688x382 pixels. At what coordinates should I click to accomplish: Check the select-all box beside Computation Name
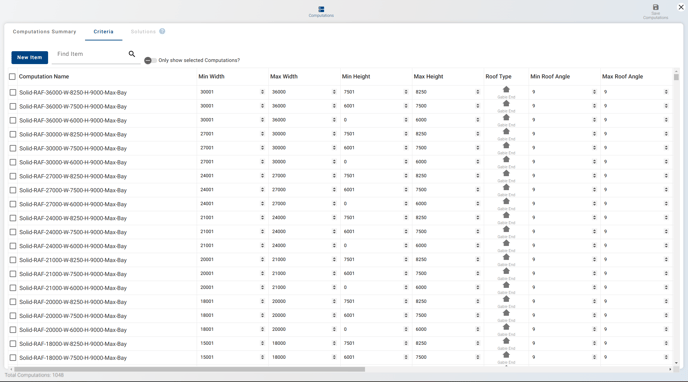[x=12, y=77]
